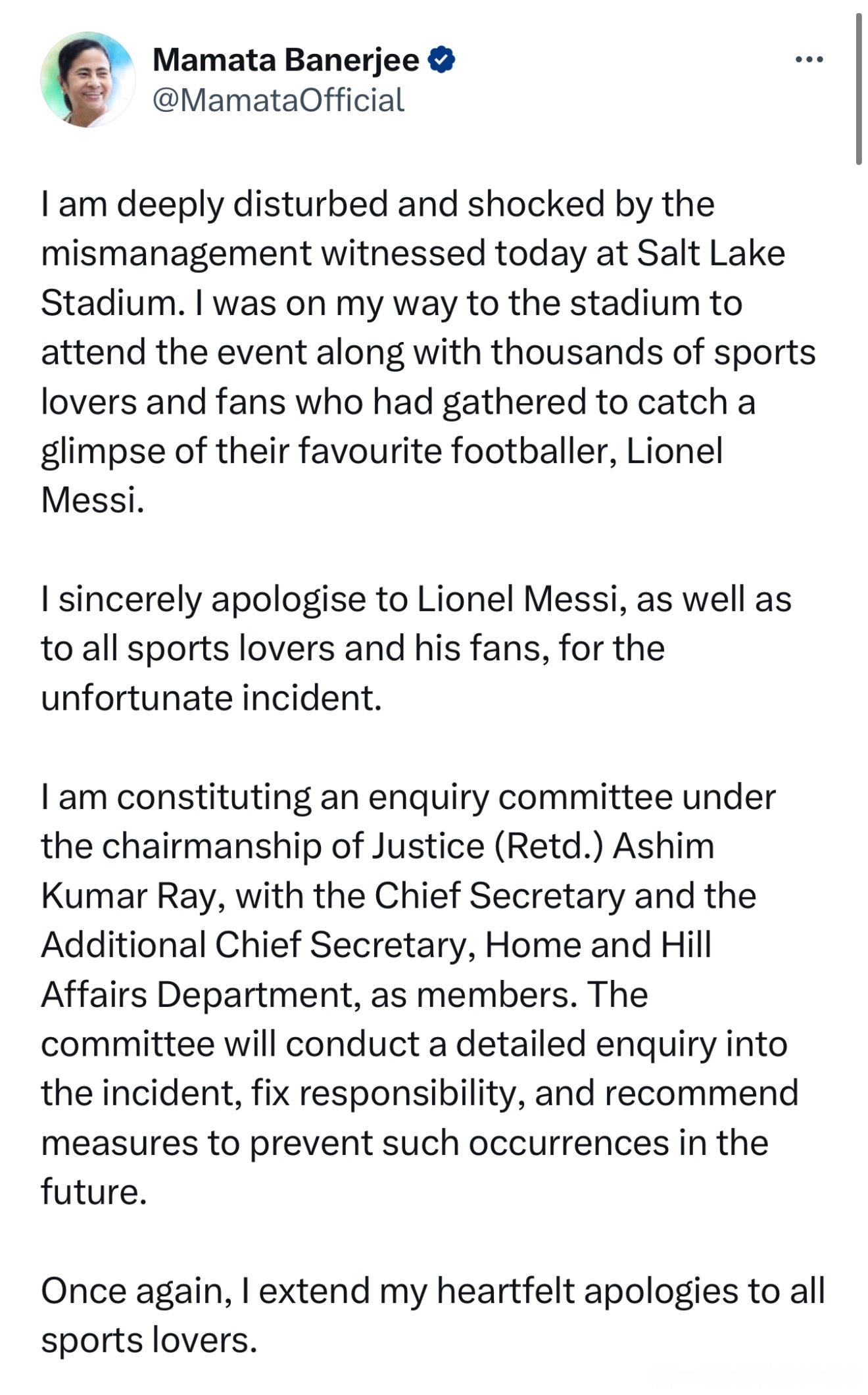Open the @MamataOfficial handle link
The image size is (868, 1395).
coord(278,101)
